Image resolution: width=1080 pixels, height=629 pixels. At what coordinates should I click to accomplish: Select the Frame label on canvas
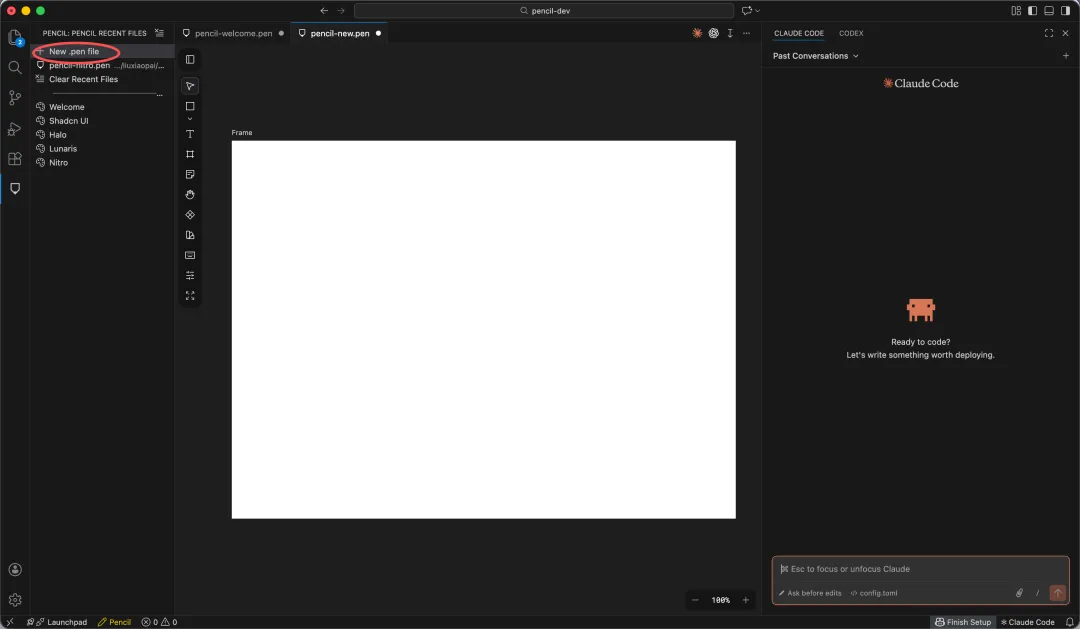pyautogui.click(x=242, y=132)
